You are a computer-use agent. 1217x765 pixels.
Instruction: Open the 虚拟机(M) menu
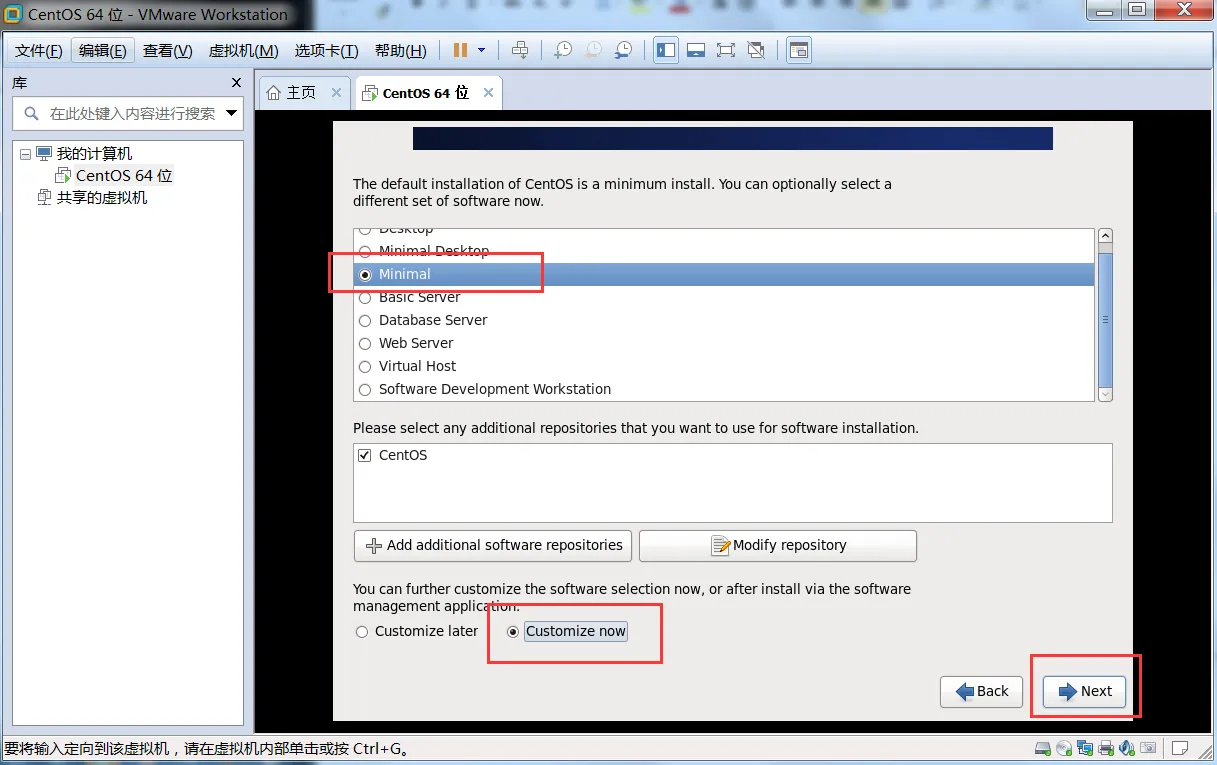pos(243,51)
